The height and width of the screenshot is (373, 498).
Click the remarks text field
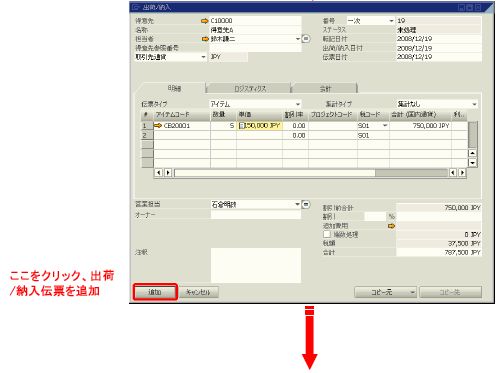click(256, 265)
